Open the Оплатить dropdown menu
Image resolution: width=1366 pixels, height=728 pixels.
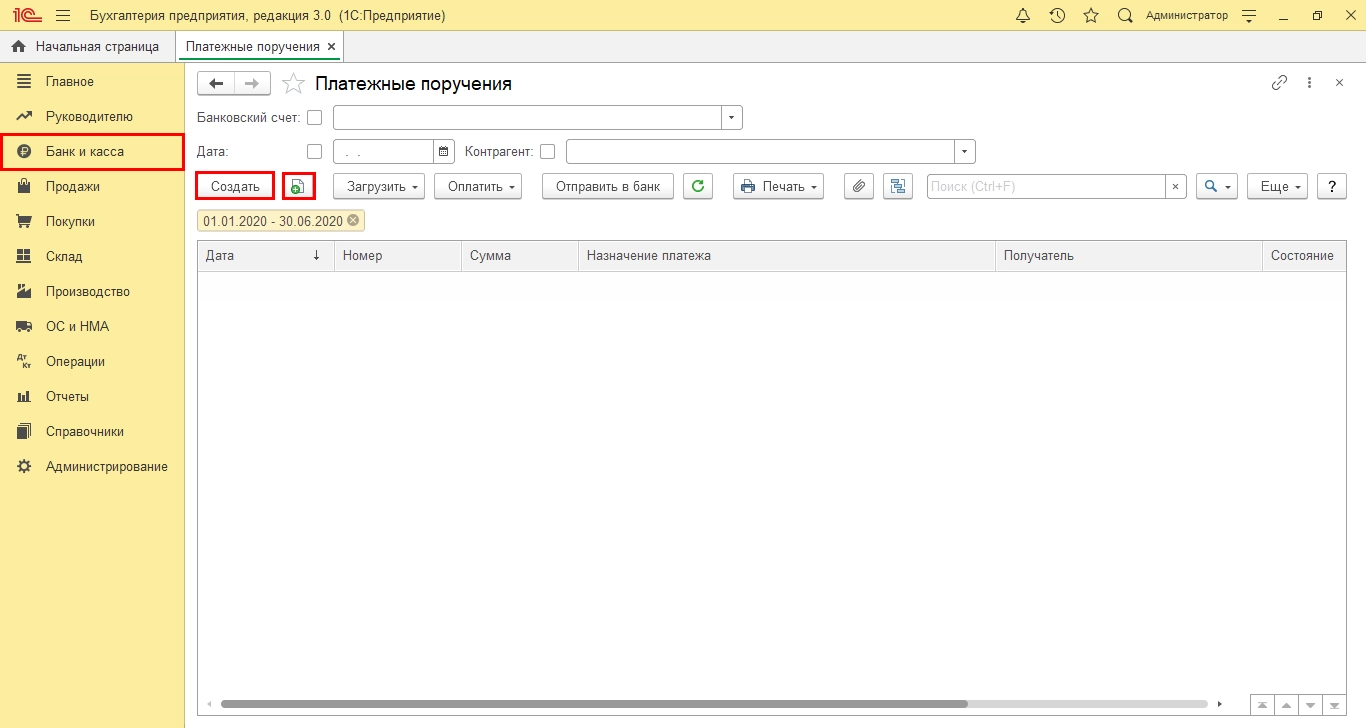coord(478,186)
